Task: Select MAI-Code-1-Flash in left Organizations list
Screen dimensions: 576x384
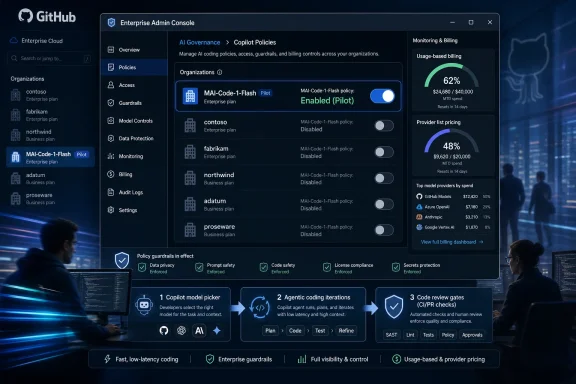Action: pyautogui.click(x=50, y=157)
